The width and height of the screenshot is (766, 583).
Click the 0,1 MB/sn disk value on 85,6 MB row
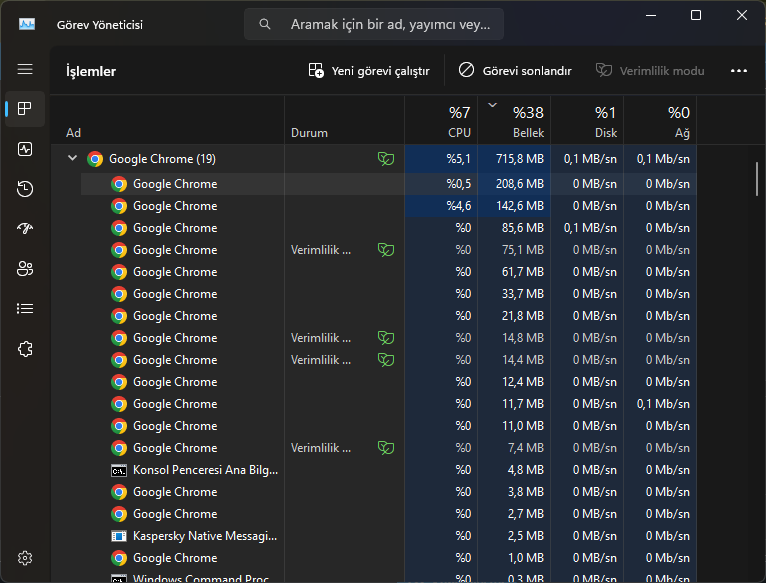590,228
